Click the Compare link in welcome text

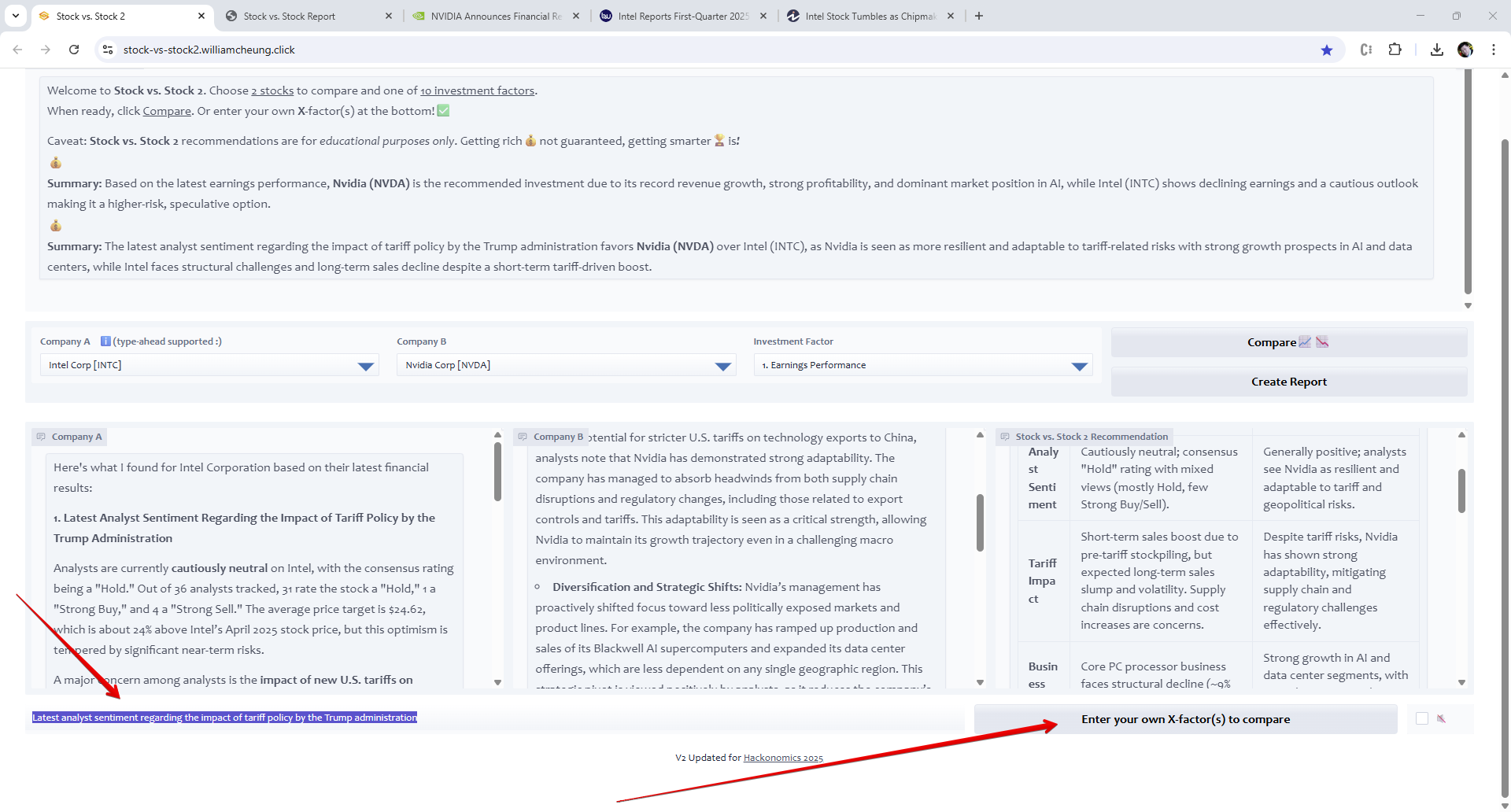pos(167,111)
